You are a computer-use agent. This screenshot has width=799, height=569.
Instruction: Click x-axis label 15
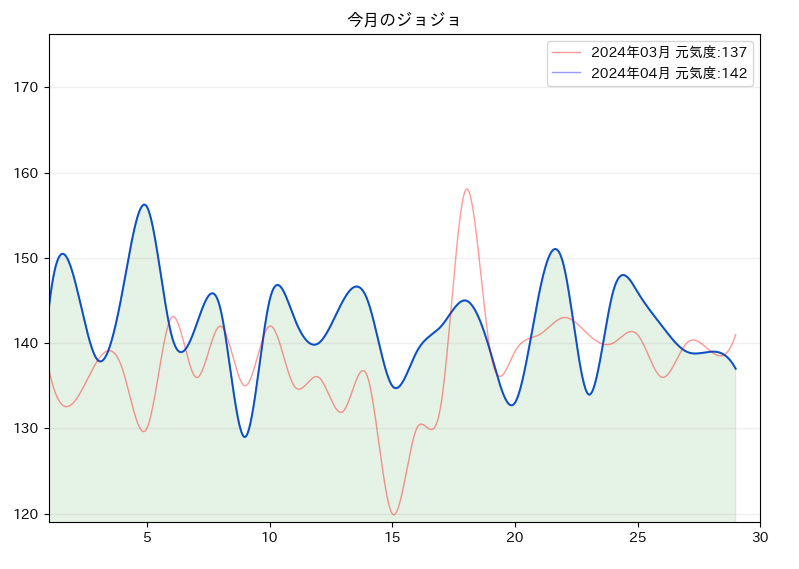tap(392, 537)
